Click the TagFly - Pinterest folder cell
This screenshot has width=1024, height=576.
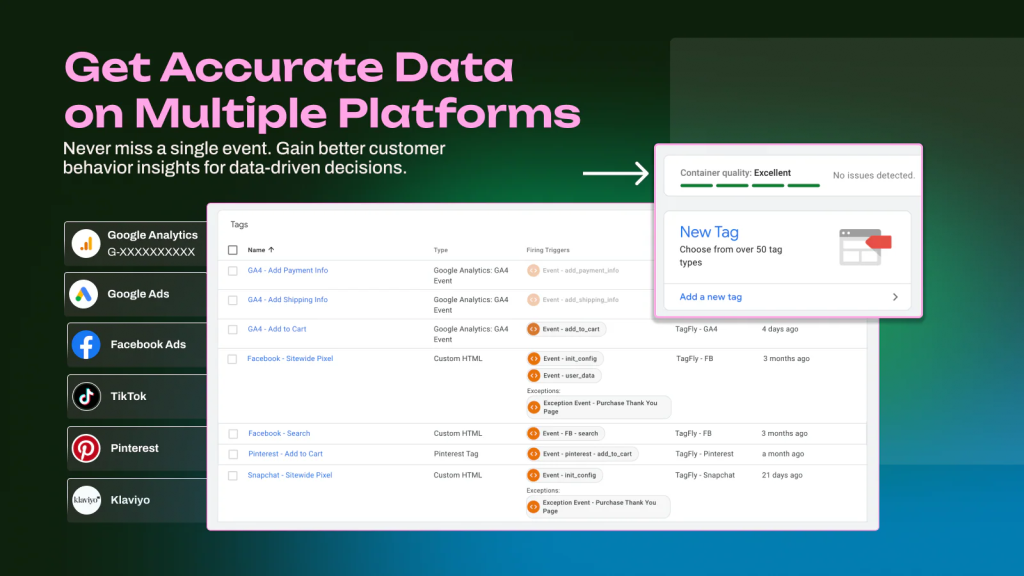click(704, 454)
